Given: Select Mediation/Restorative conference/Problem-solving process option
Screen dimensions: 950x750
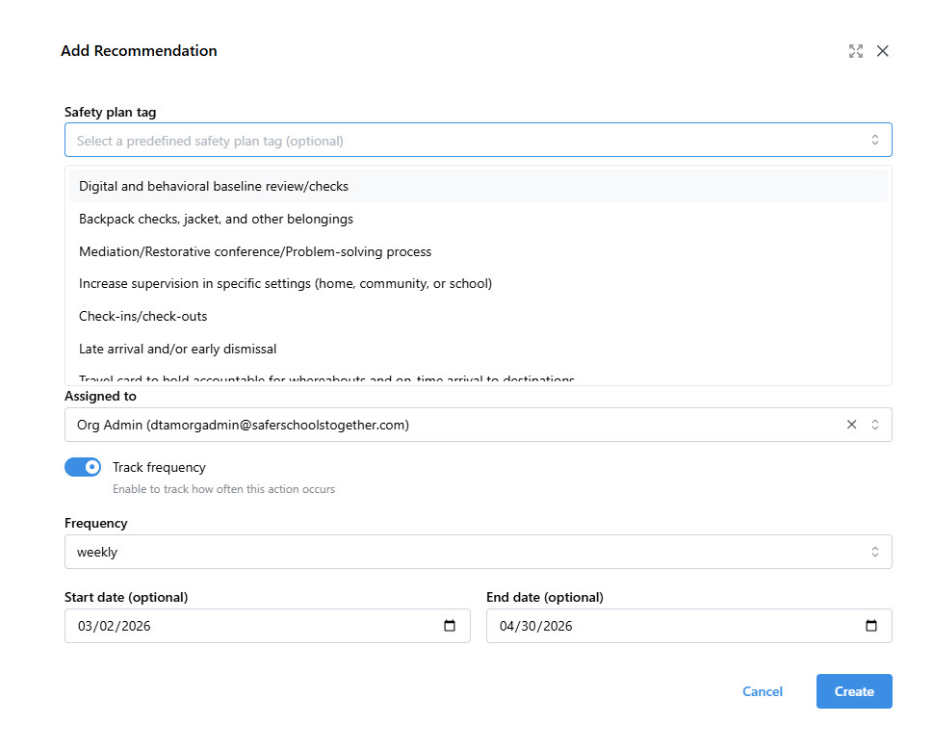Looking at the screenshot, I should point(255,252).
